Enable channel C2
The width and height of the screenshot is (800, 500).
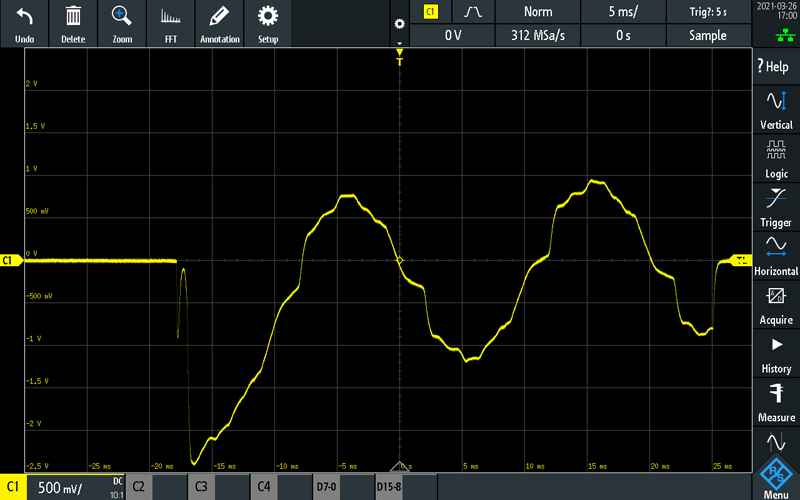[139, 486]
